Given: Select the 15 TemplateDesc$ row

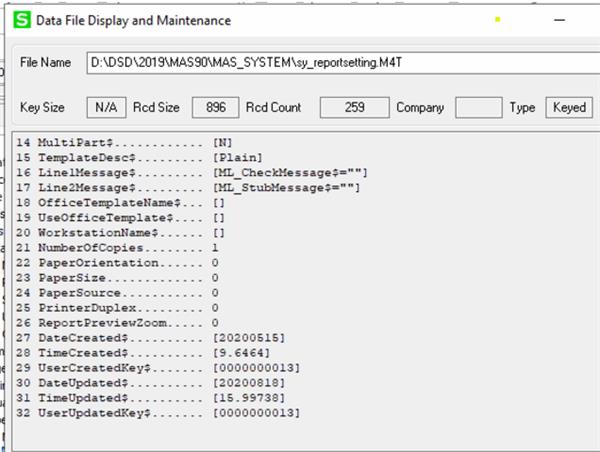Looking at the screenshot, I should [x=139, y=158].
